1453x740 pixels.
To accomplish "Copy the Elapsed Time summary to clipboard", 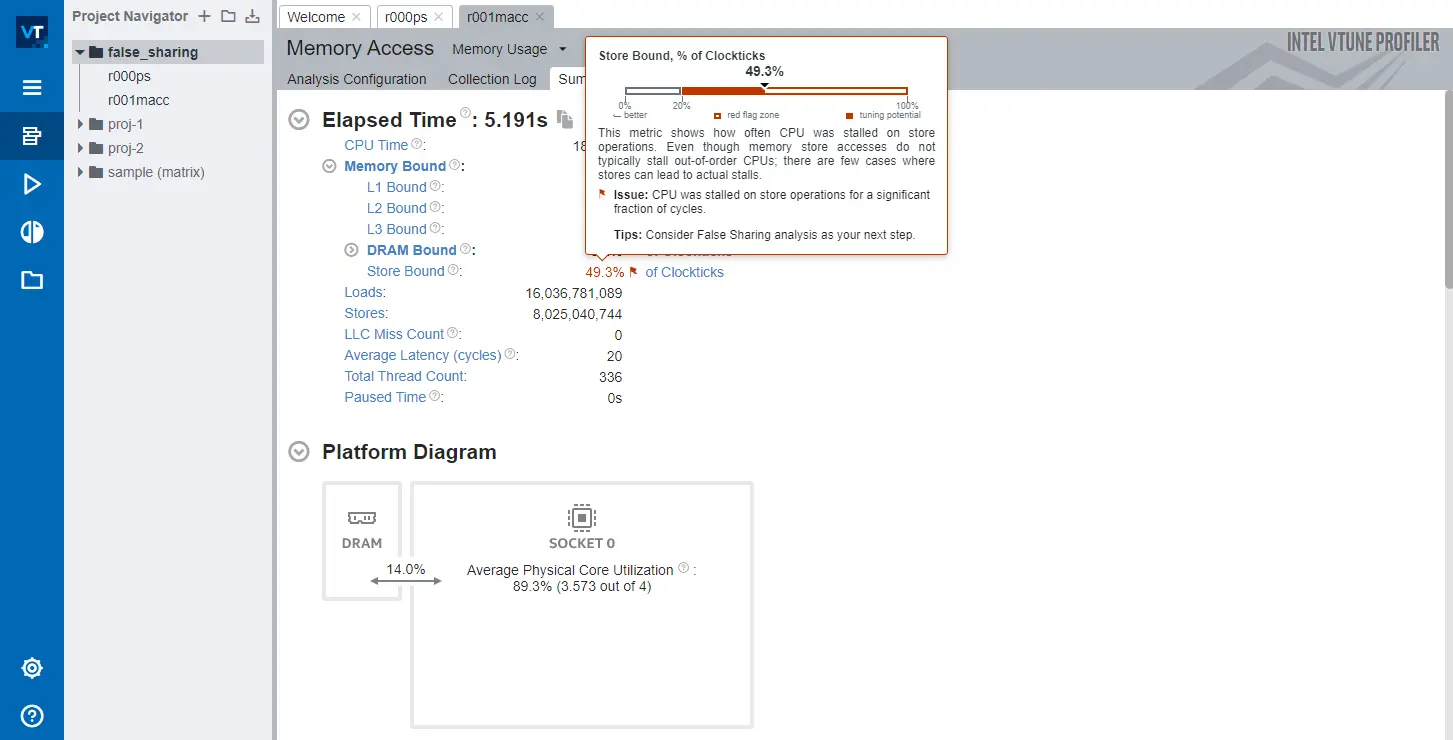I will tap(565, 119).
